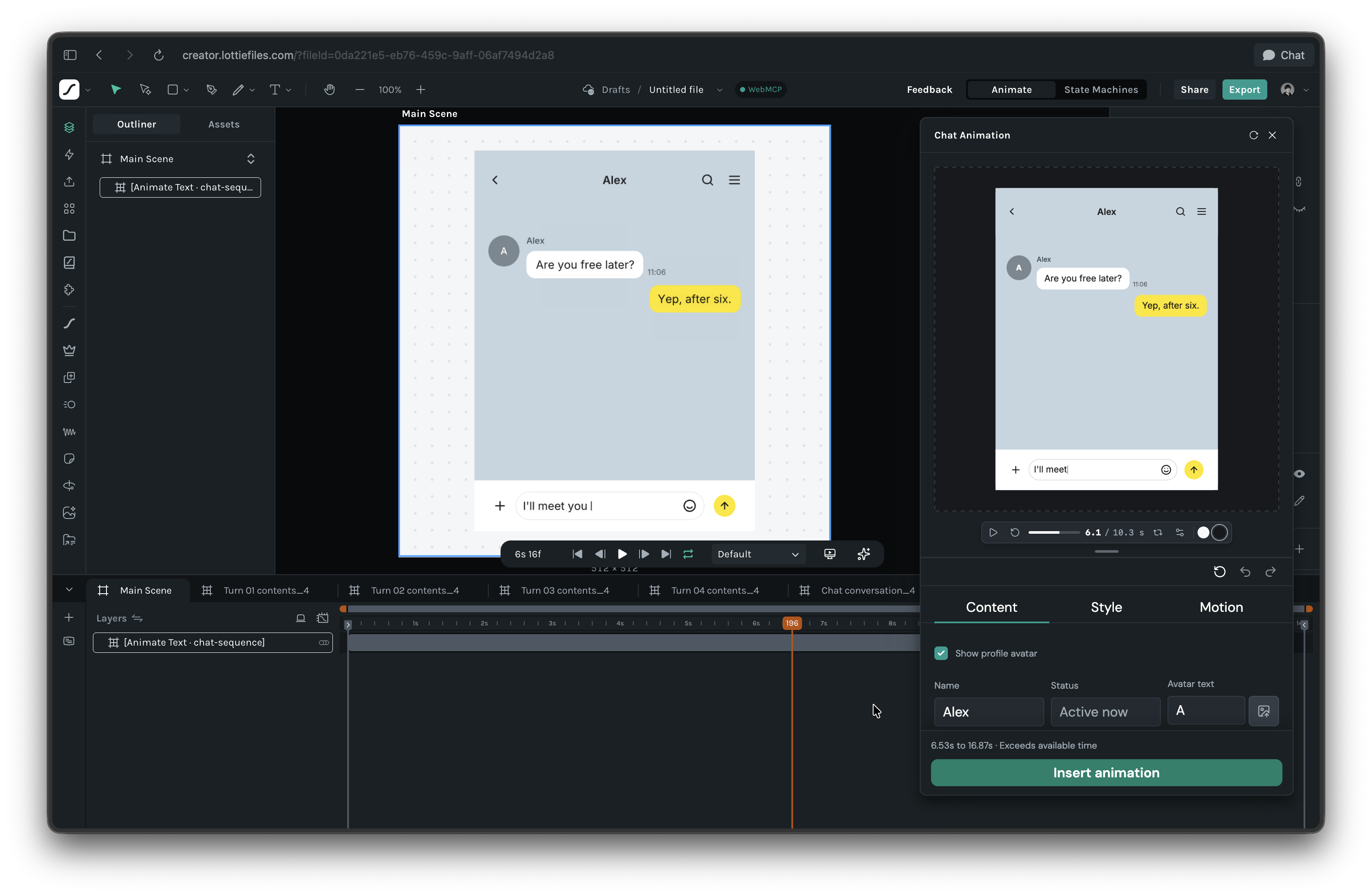
Task: Open the upload sidebar icon
Action: click(69, 182)
